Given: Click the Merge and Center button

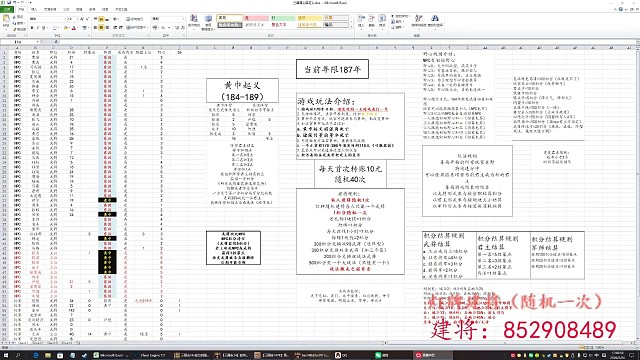Looking at the screenshot, I should (x=137, y=28).
